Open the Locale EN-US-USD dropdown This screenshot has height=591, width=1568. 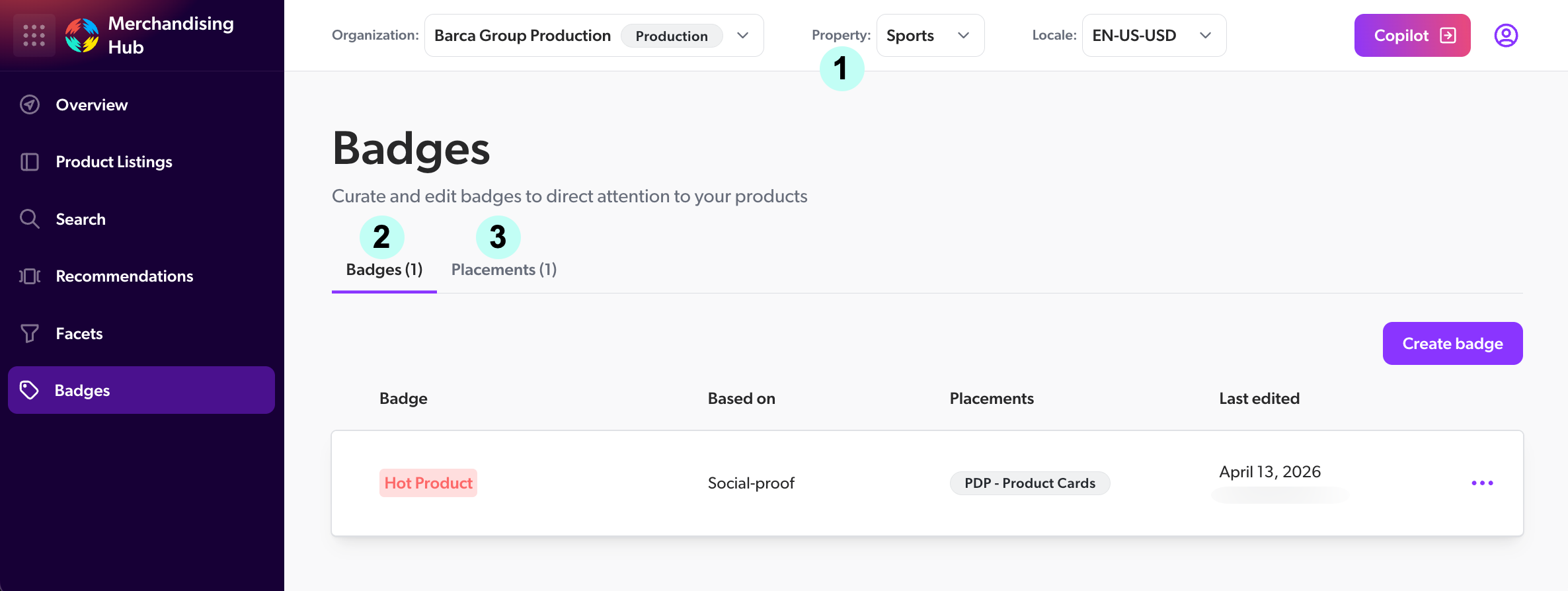coord(1154,36)
